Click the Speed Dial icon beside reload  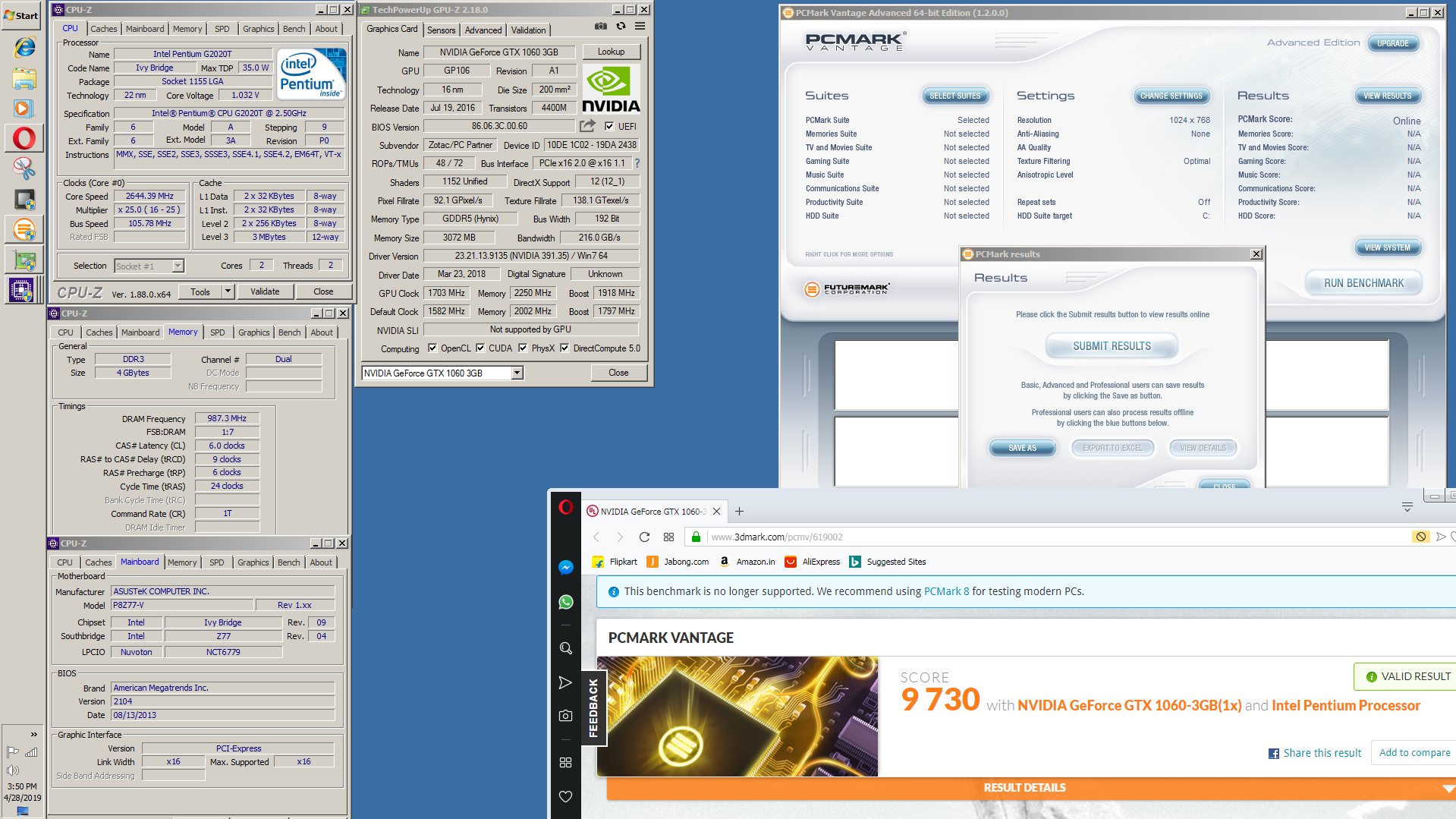[668, 537]
